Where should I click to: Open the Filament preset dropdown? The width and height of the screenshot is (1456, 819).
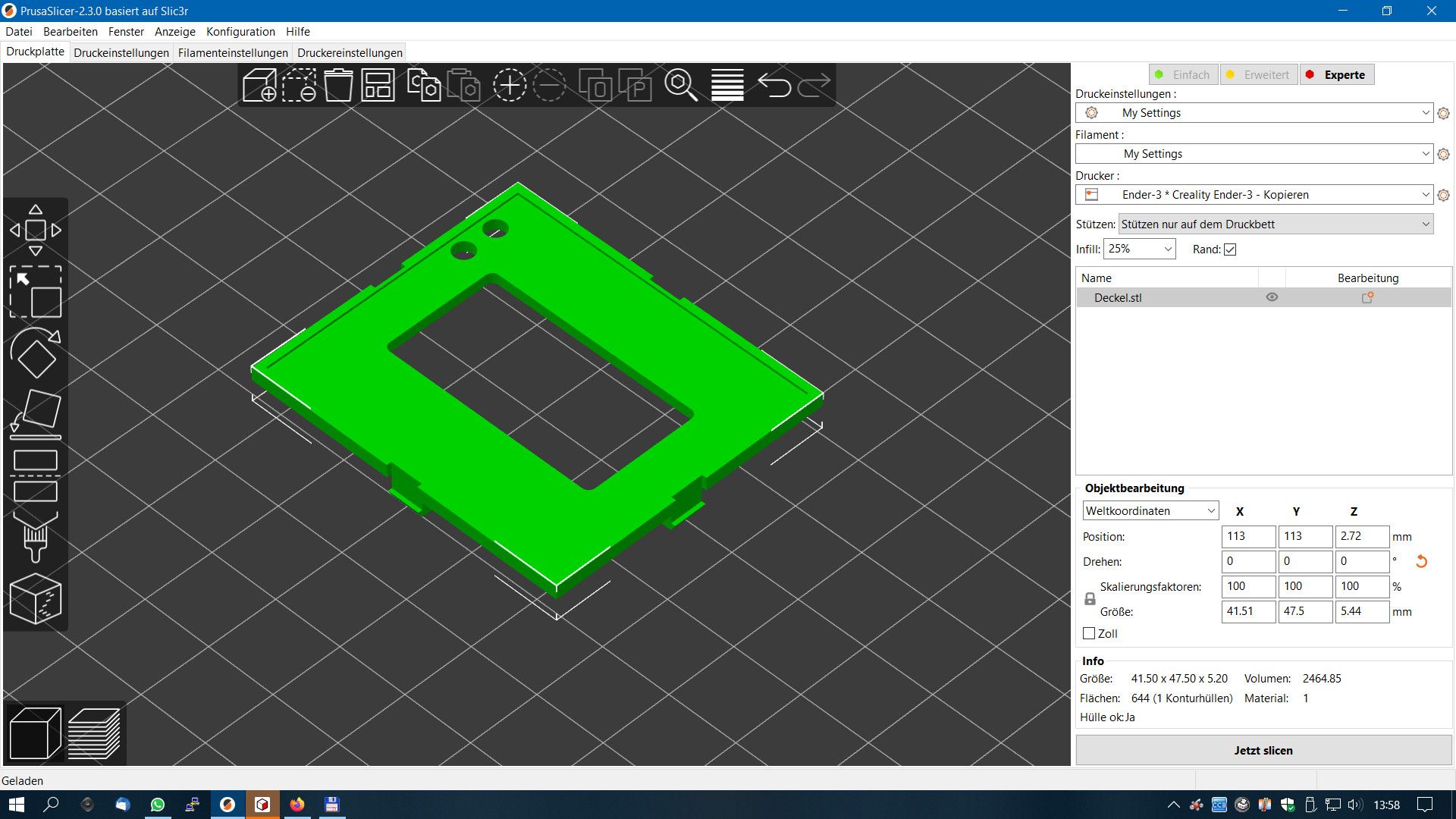(x=1254, y=154)
